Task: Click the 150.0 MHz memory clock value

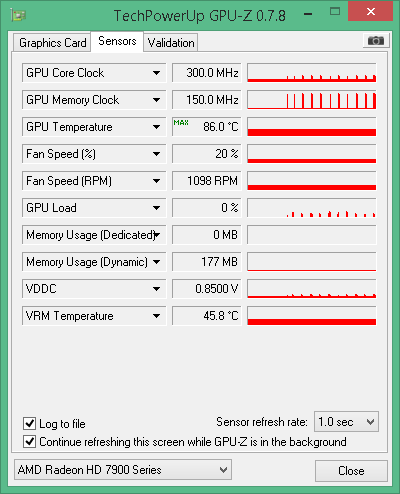Action: pyautogui.click(x=207, y=100)
